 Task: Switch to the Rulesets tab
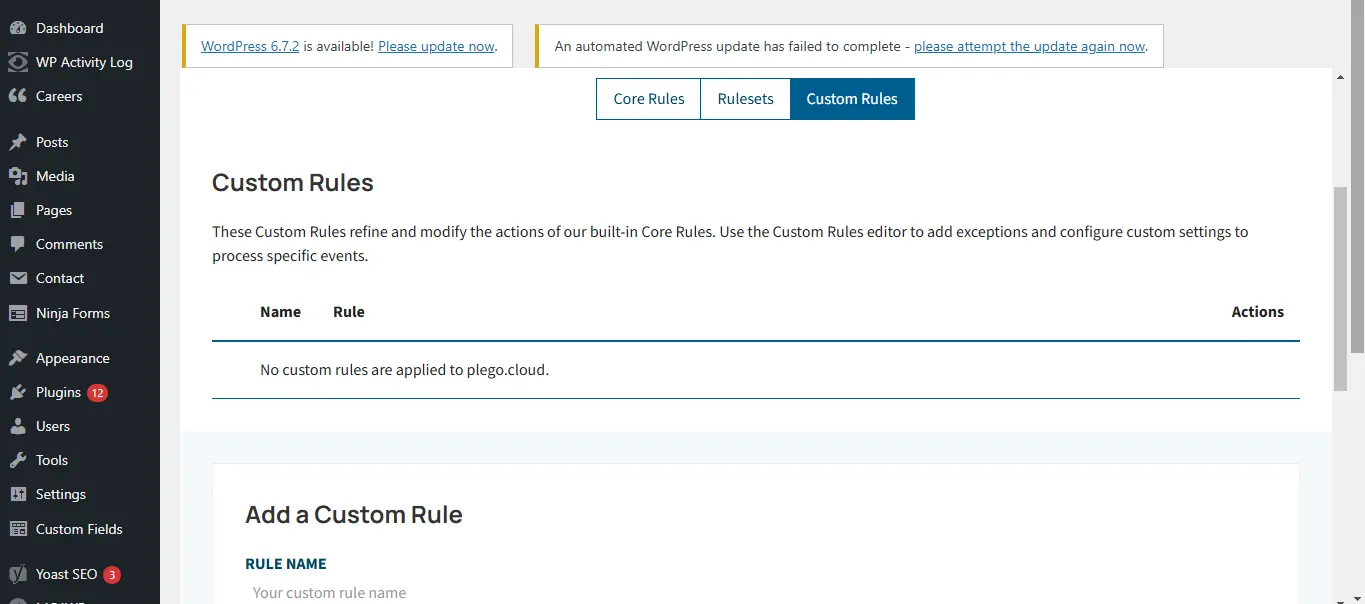745,99
